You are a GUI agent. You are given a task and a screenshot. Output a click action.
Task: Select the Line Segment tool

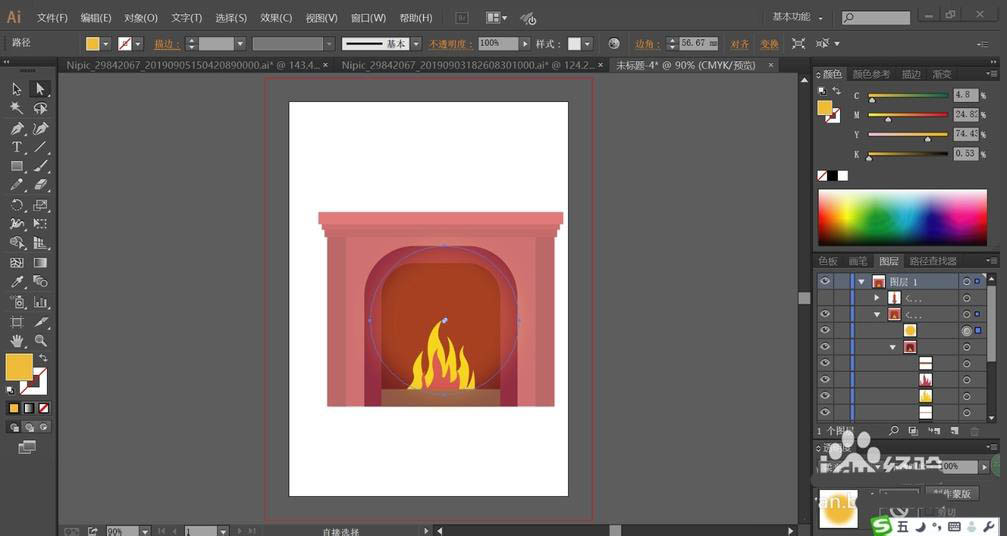[x=40, y=147]
